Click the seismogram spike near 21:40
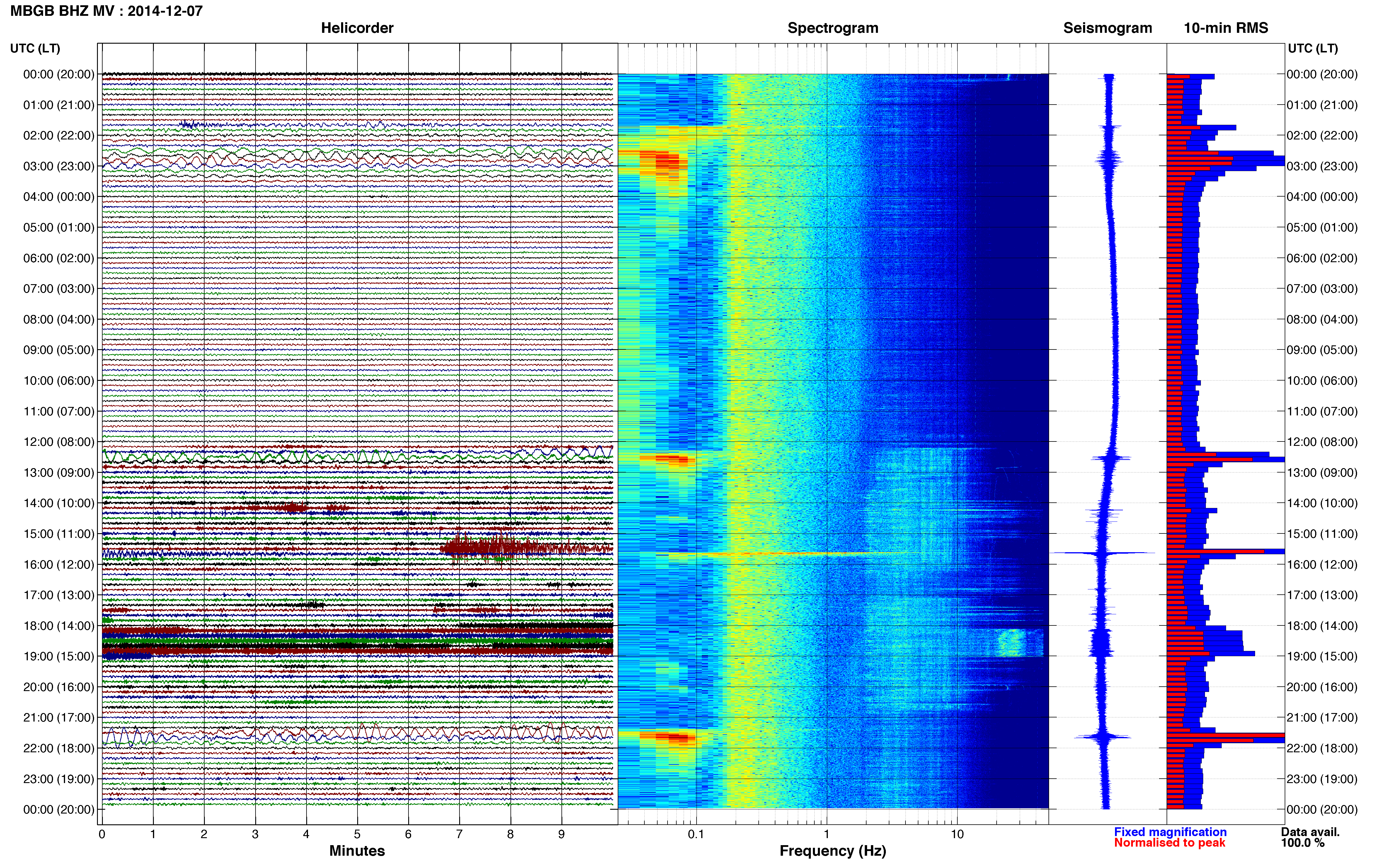 click(1102, 736)
